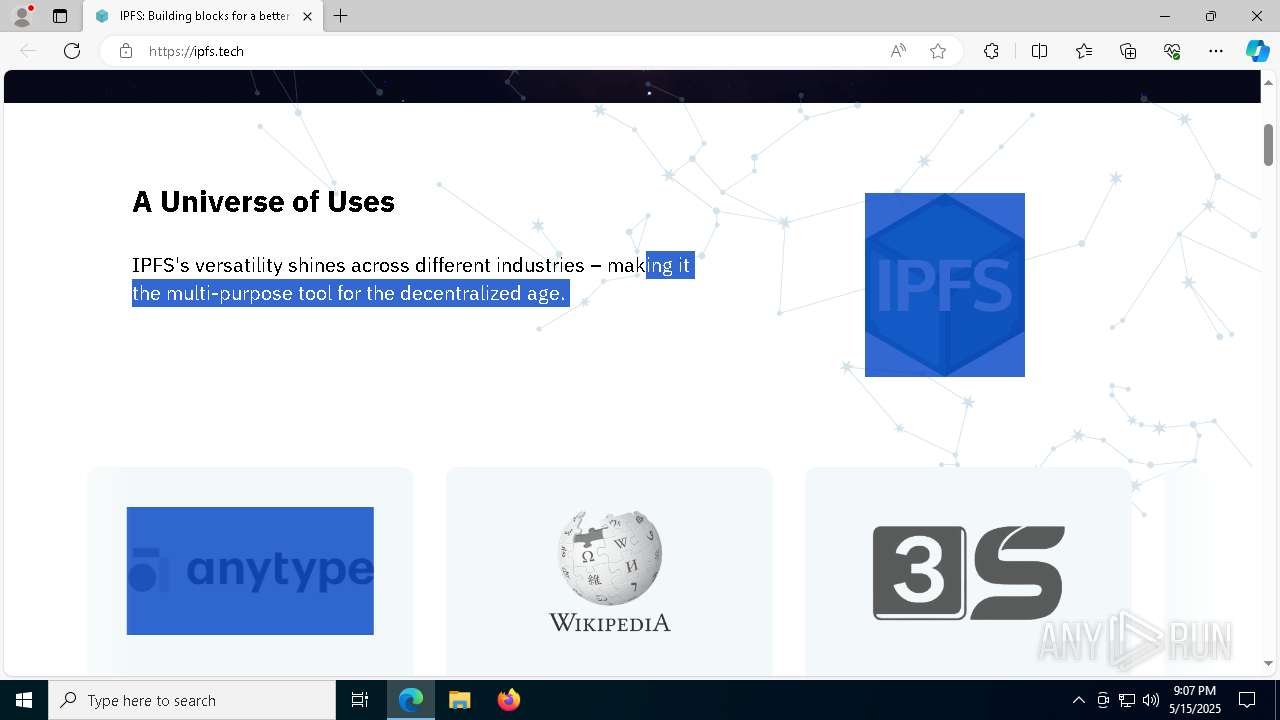This screenshot has height=720, width=1280.
Task: Switch to Microsoft Edge in taskbar
Action: click(411, 700)
